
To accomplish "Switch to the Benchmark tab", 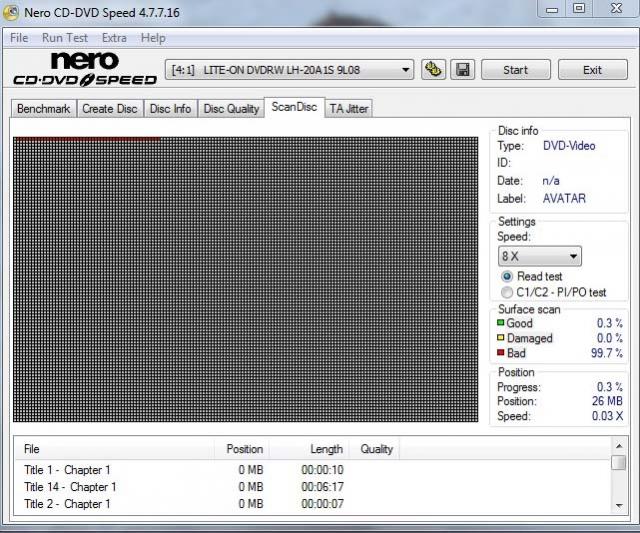I will coord(44,109).
